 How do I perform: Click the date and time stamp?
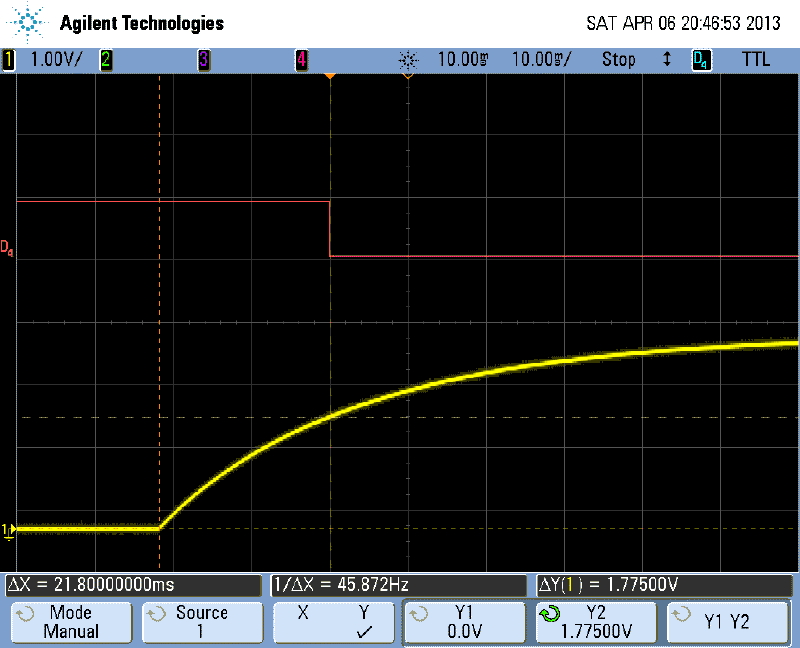coord(683,23)
